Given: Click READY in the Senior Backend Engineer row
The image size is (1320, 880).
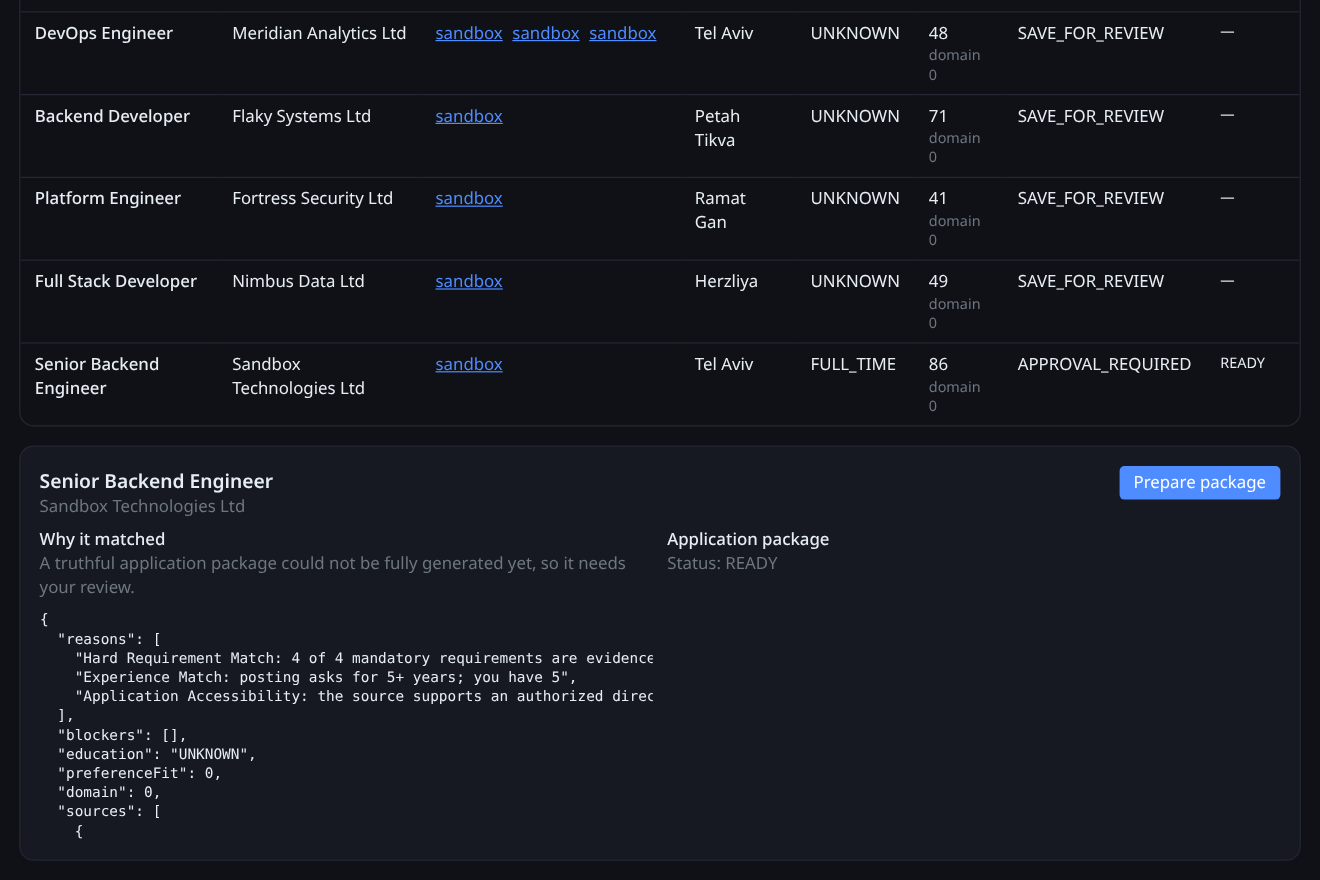Looking at the screenshot, I should (1242, 364).
